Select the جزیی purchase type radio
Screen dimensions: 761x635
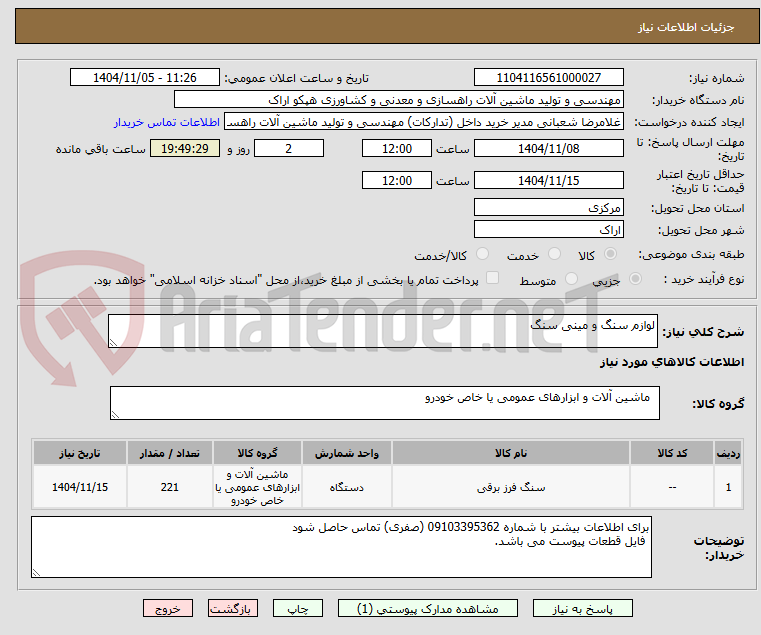point(635,279)
